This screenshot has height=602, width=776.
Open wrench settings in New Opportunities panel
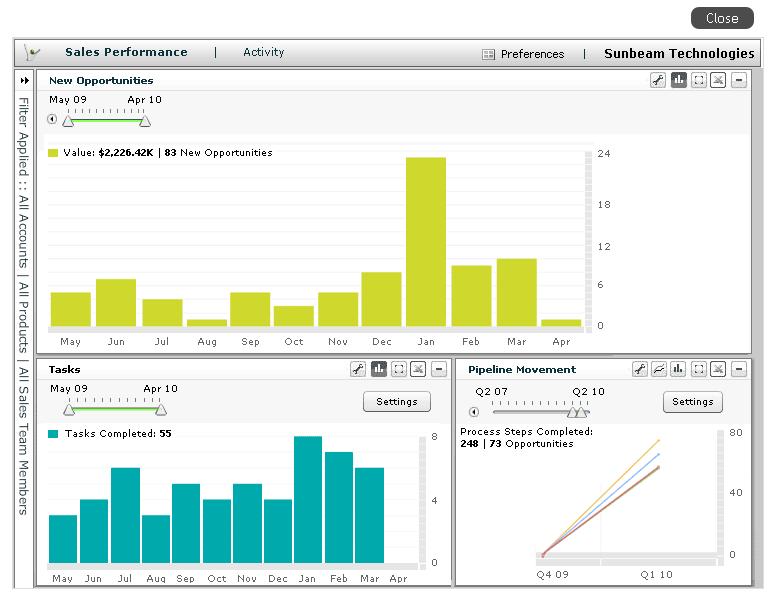[x=658, y=81]
